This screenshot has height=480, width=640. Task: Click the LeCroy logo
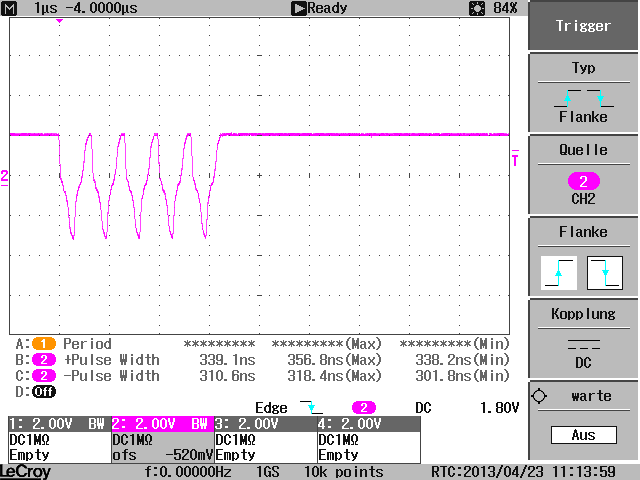25,472
